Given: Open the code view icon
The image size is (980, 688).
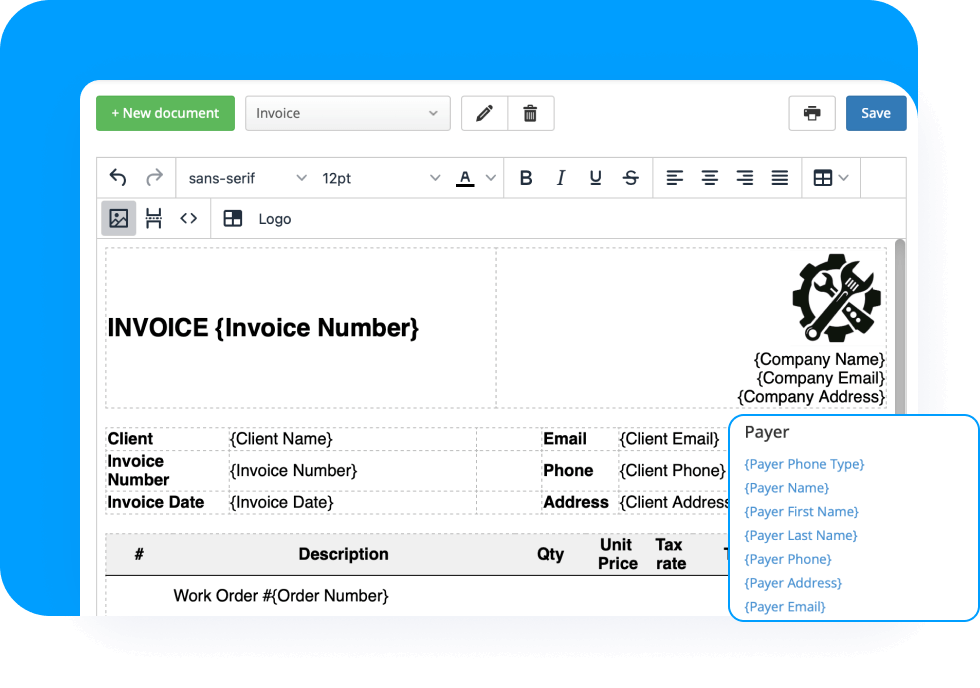Looking at the screenshot, I should 189,218.
